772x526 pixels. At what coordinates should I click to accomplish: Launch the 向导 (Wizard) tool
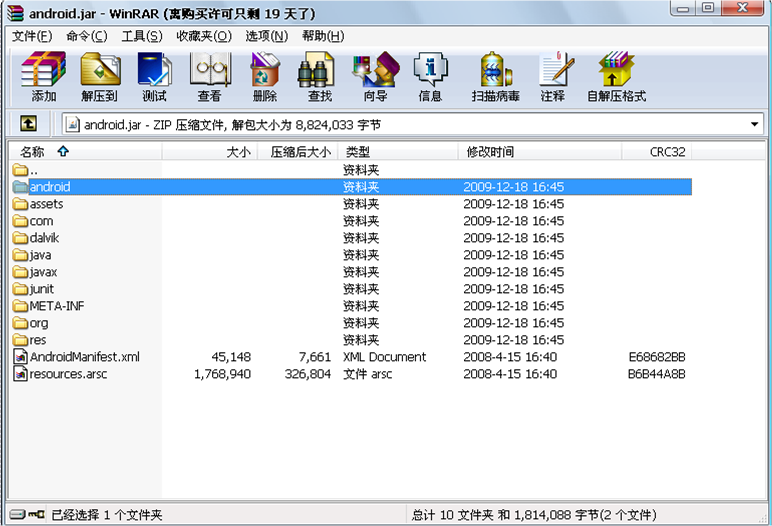[375, 76]
